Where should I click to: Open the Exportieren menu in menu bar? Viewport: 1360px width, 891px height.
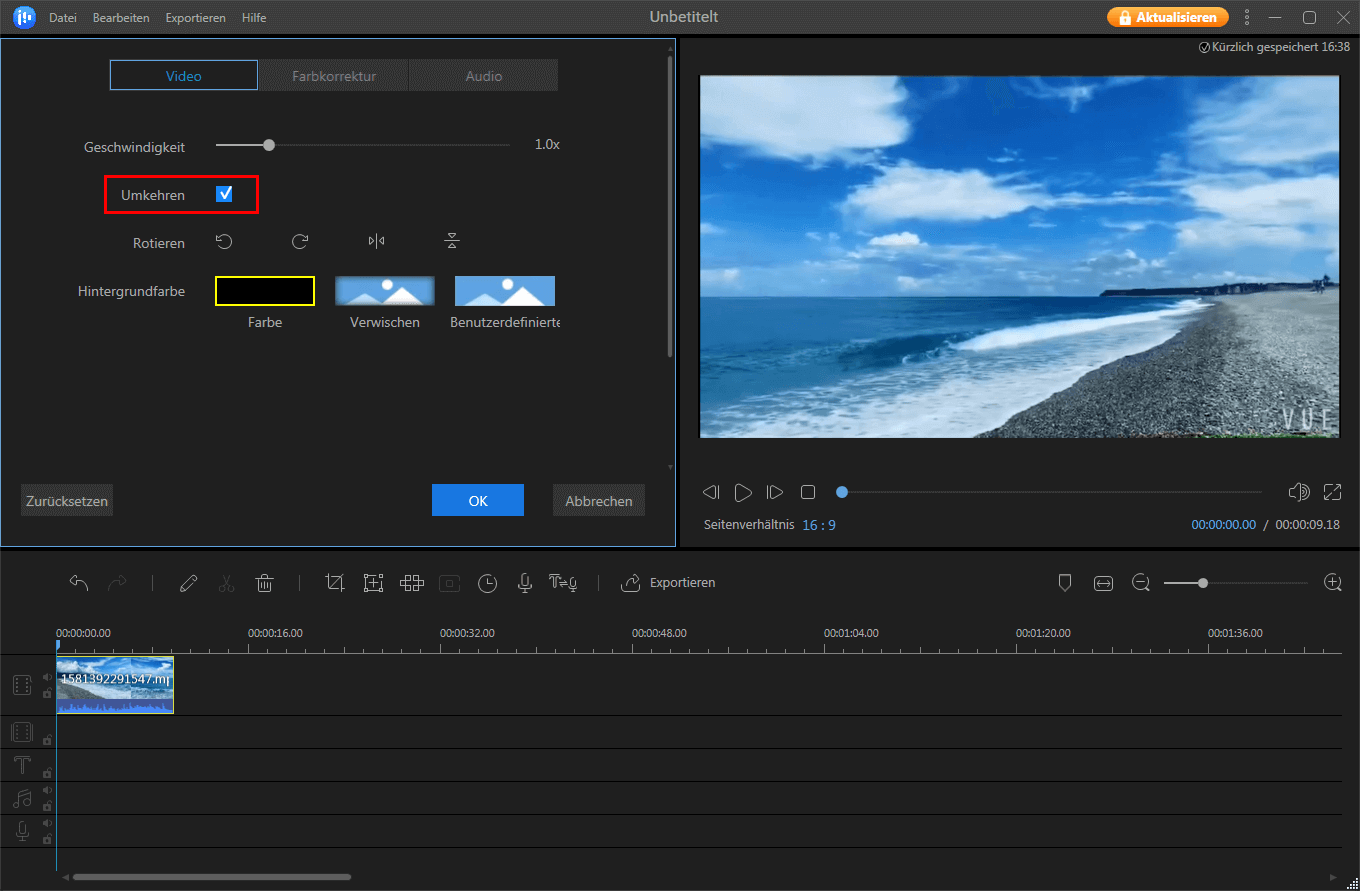(195, 18)
